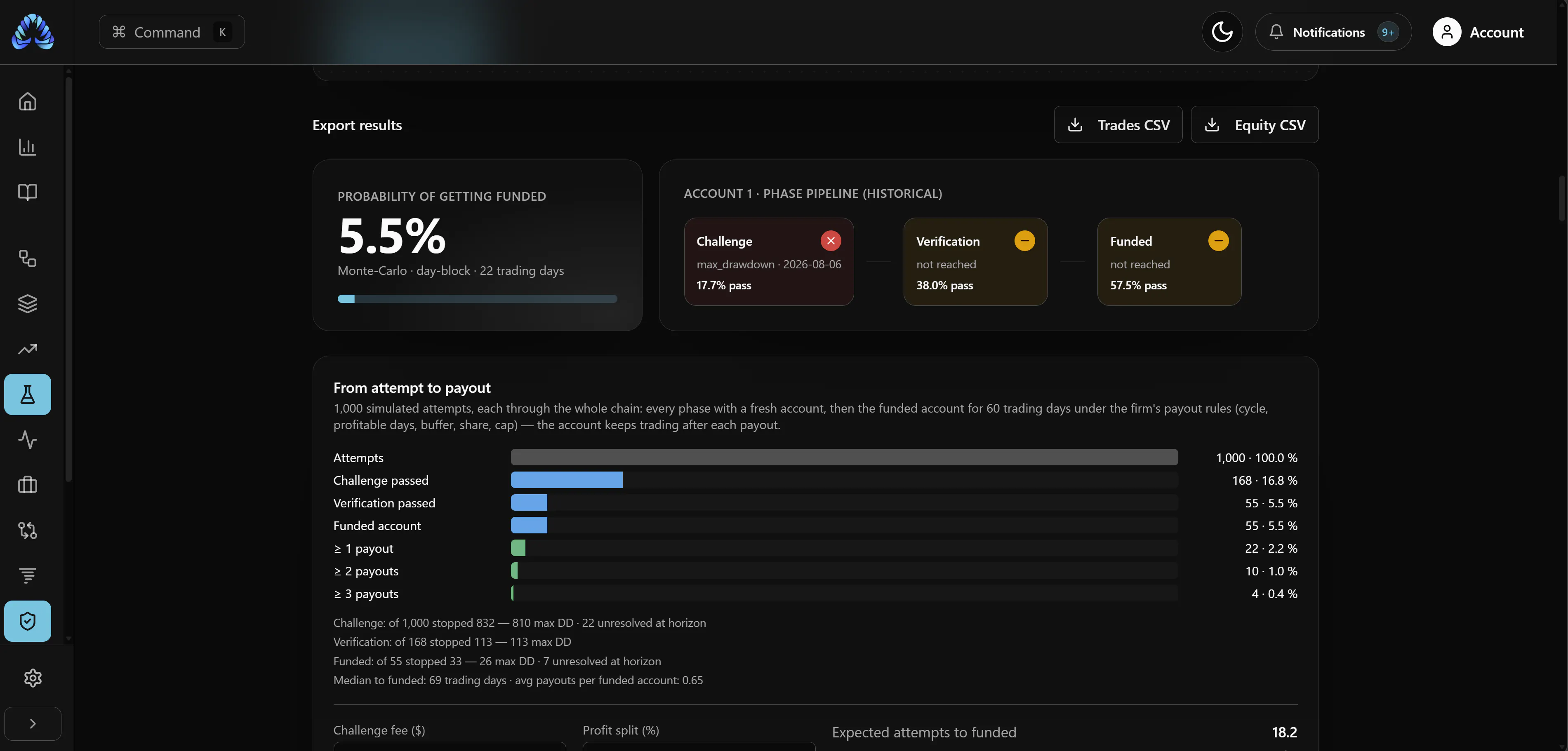Select the connected-squares workflow sidebar icon

27,258
